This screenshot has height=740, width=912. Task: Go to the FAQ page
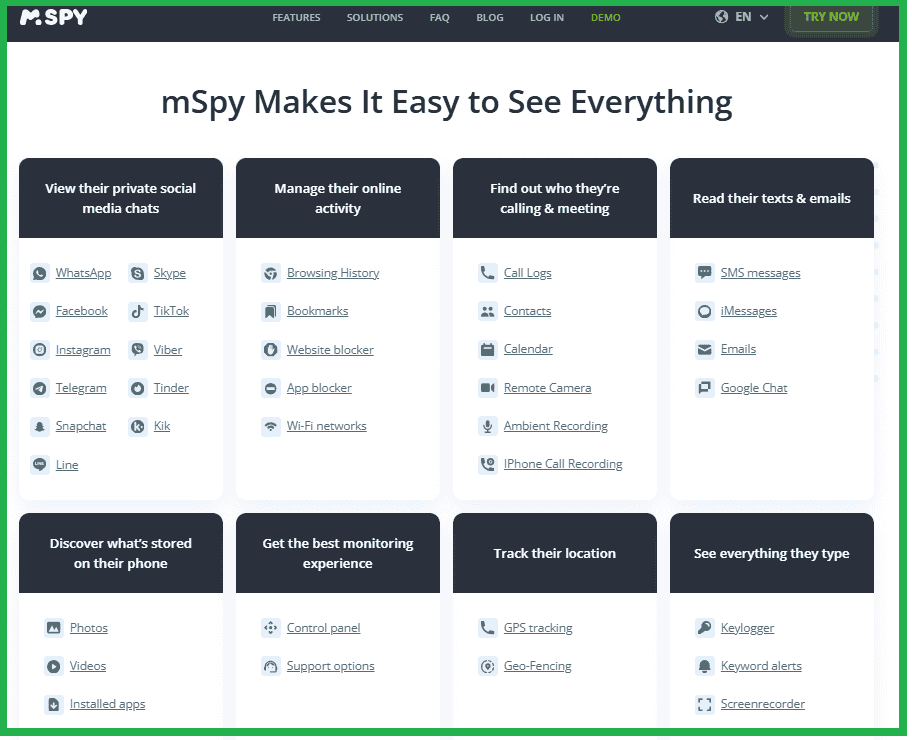pyautogui.click(x=439, y=17)
